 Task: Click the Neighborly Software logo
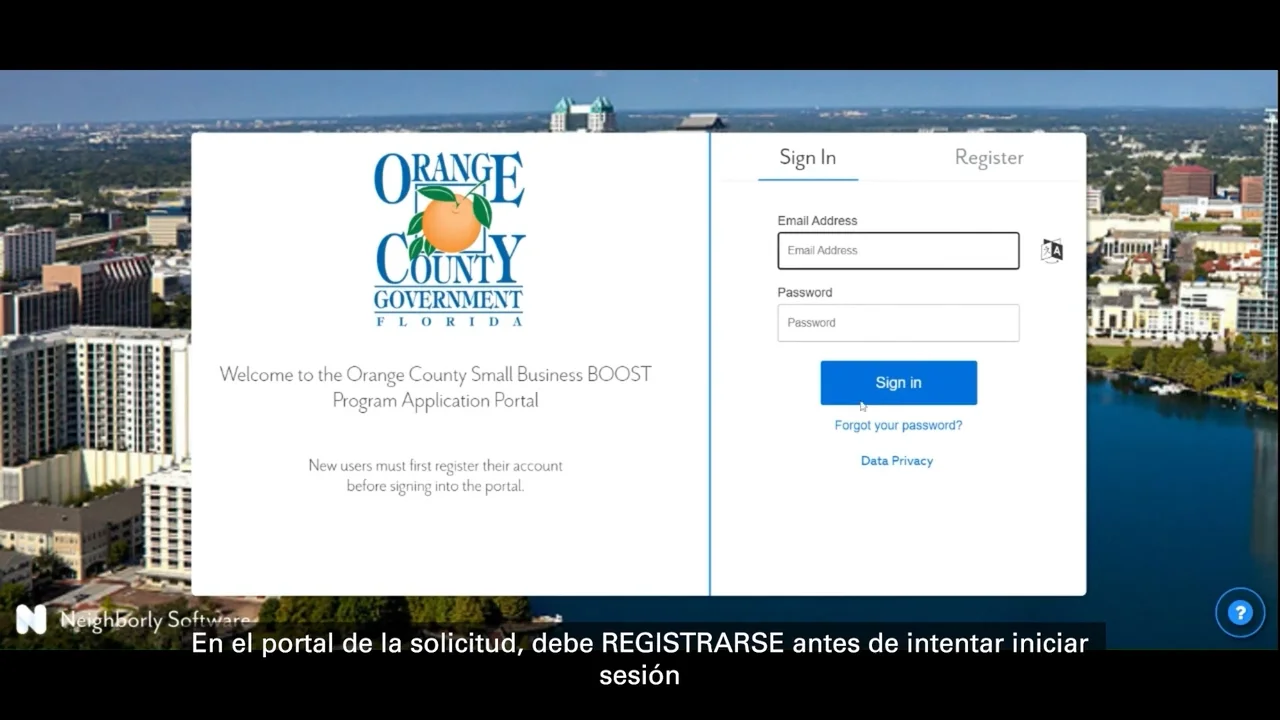pyautogui.click(x=132, y=620)
